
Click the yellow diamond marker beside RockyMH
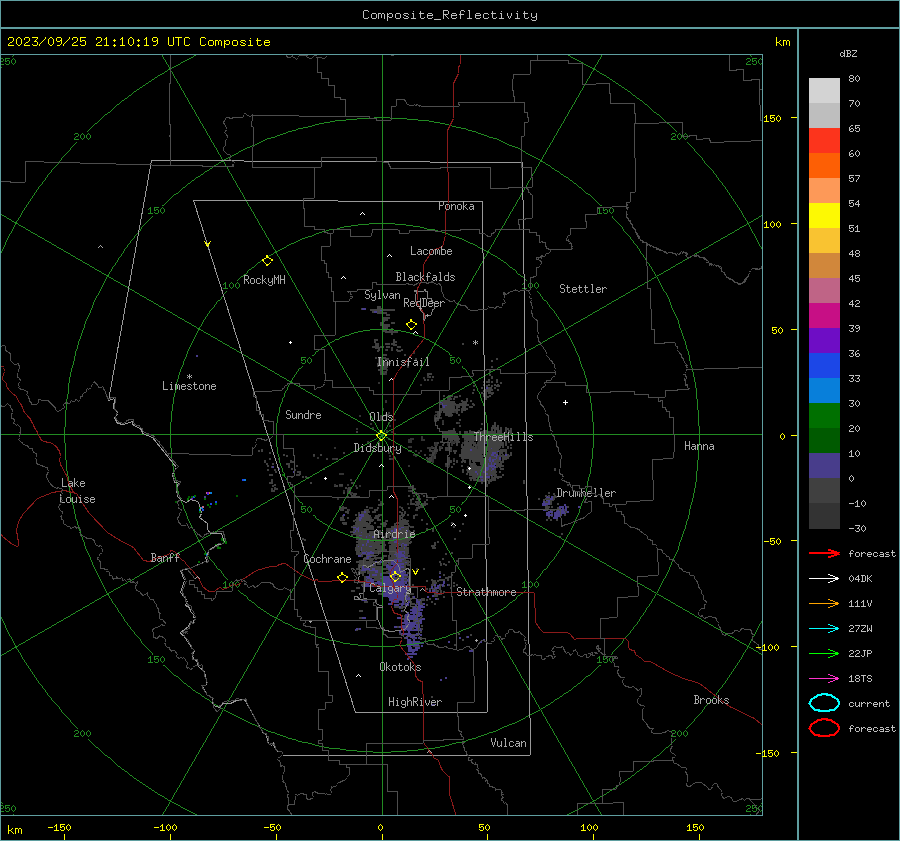267,261
